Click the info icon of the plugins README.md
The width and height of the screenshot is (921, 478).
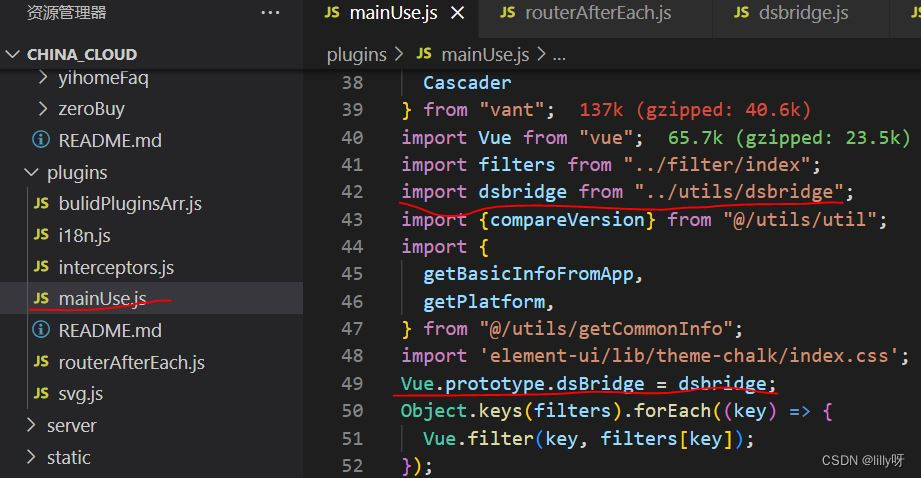[41, 329]
